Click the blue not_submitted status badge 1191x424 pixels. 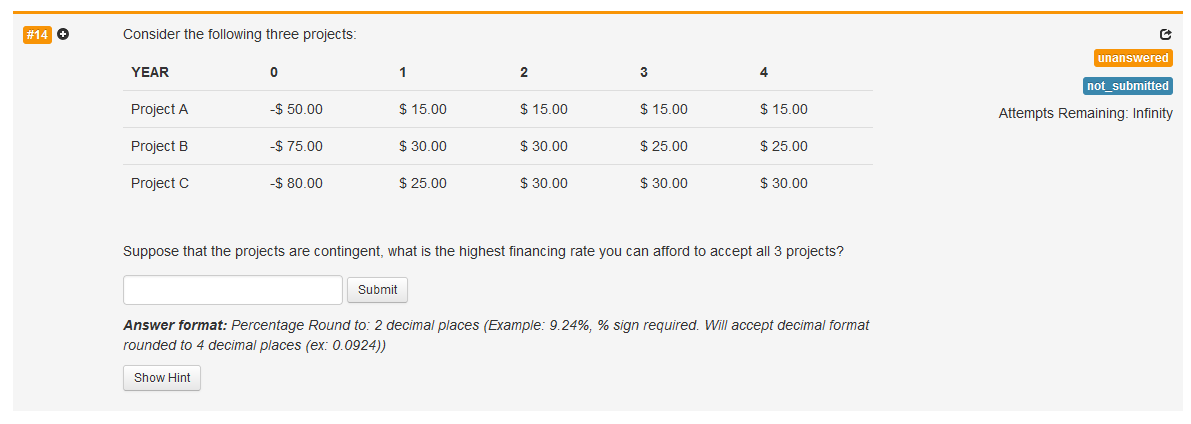pos(1127,86)
